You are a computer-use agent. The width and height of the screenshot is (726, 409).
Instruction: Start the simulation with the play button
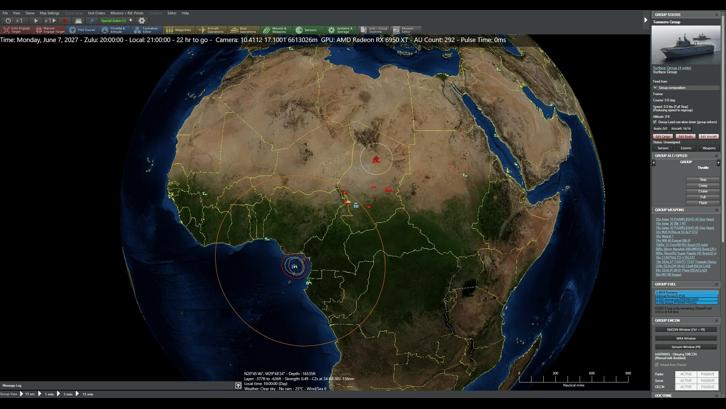click(36, 21)
